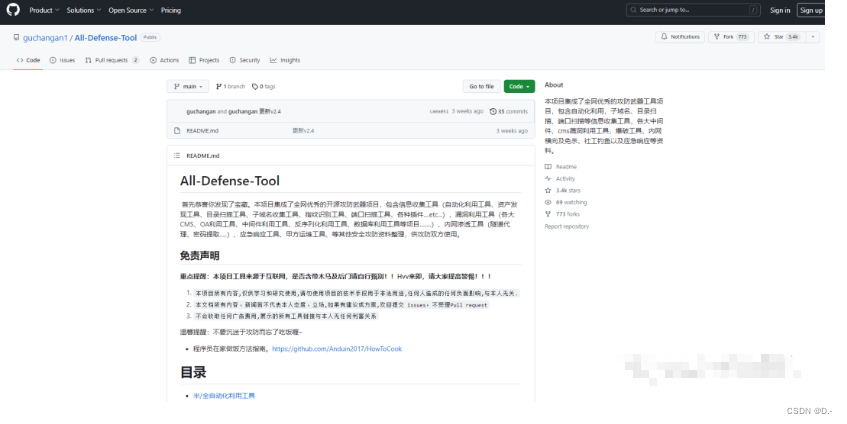
Task: Click the Report repository link
Action: [567, 226]
